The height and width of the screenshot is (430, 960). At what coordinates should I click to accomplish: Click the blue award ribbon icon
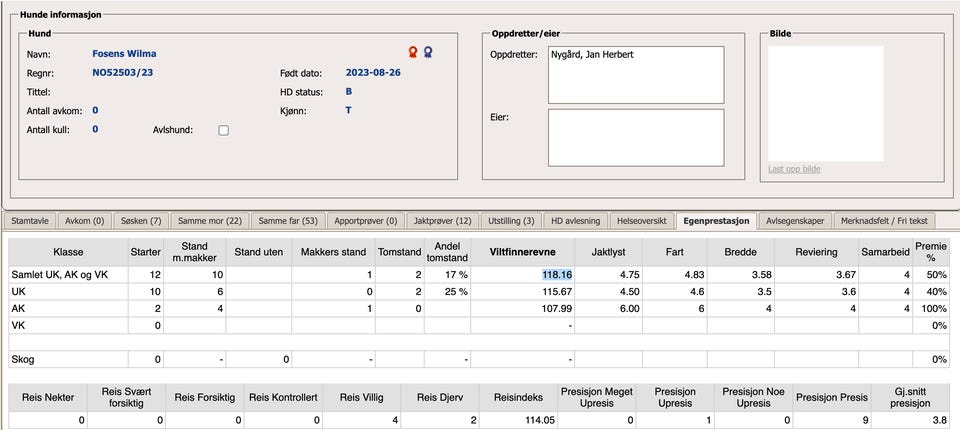click(x=428, y=52)
